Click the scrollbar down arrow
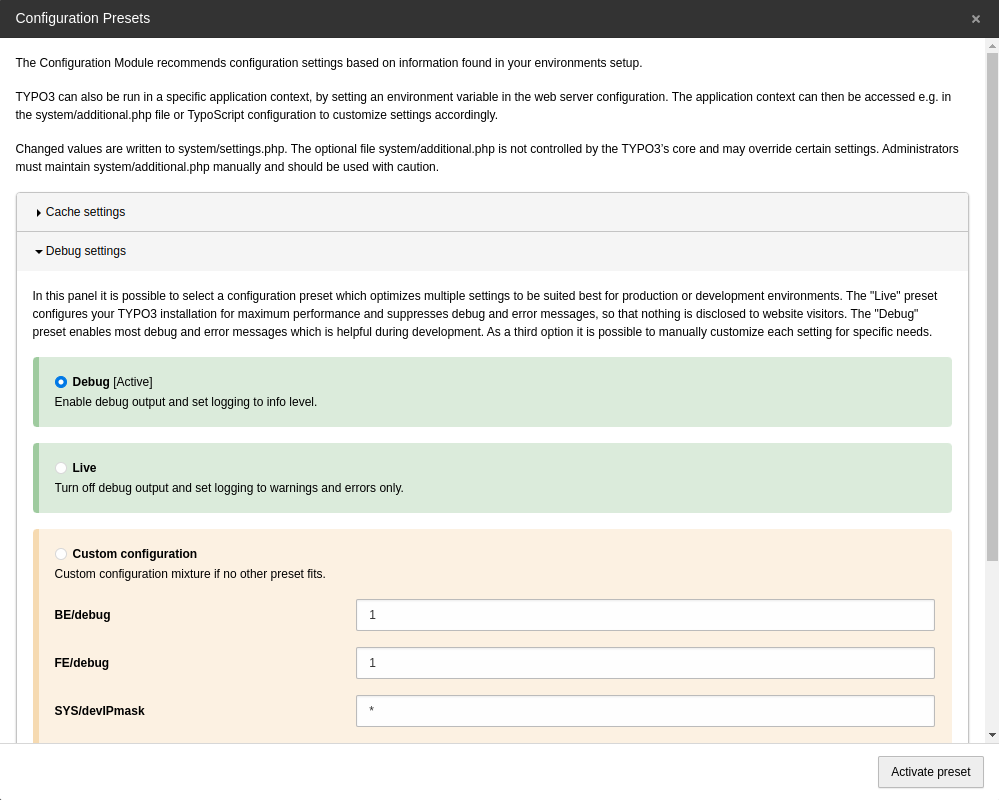999x800 pixels. click(992, 735)
